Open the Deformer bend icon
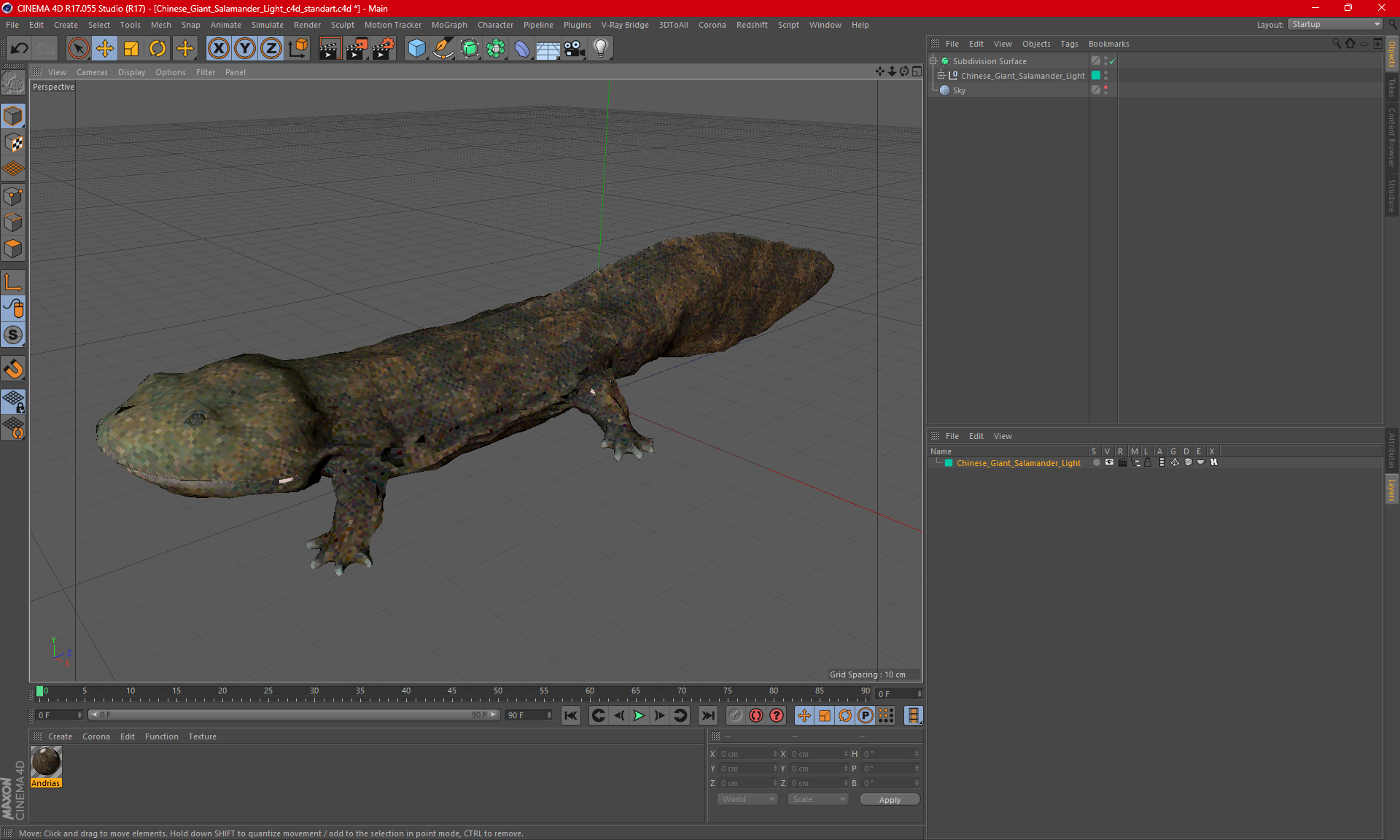 click(522, 49)
